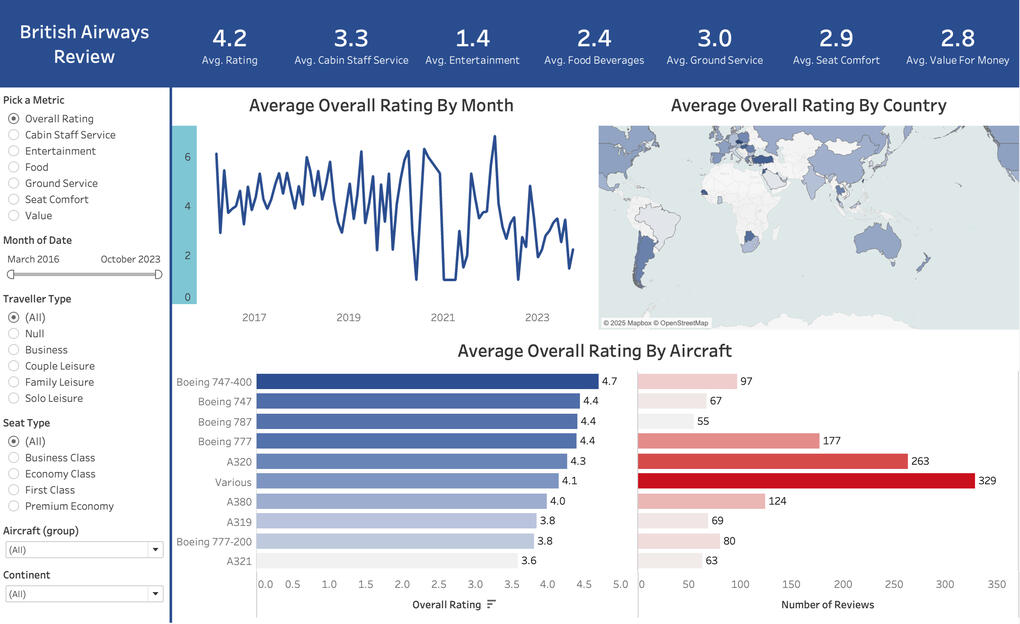Select Ground Service metric
Viewport: 1020px width, 624px height.
(13, 183)
